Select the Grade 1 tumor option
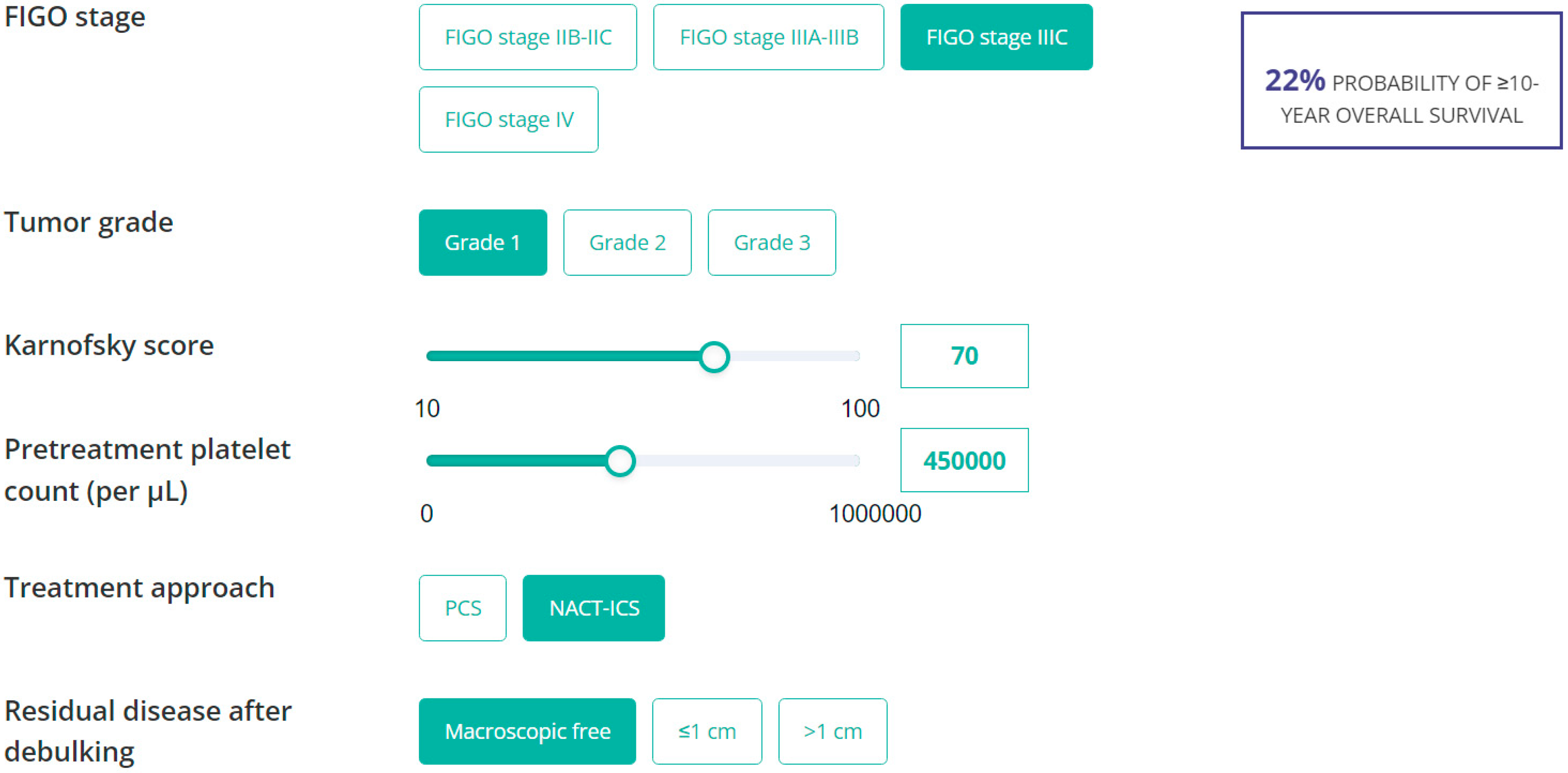 (483, 242)
